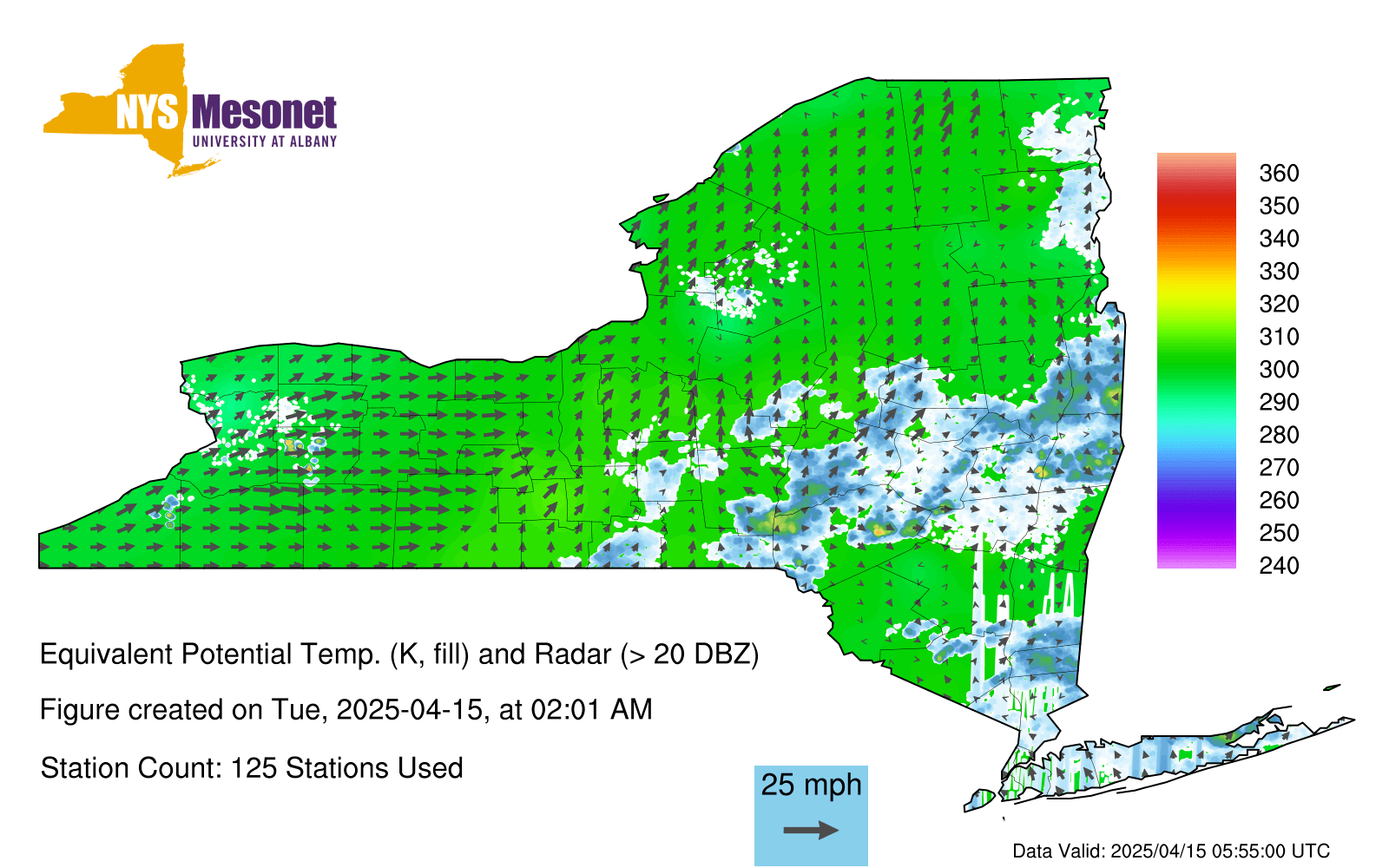Click the equivalent potential temperature color bar

click(x=1196, y=361)
